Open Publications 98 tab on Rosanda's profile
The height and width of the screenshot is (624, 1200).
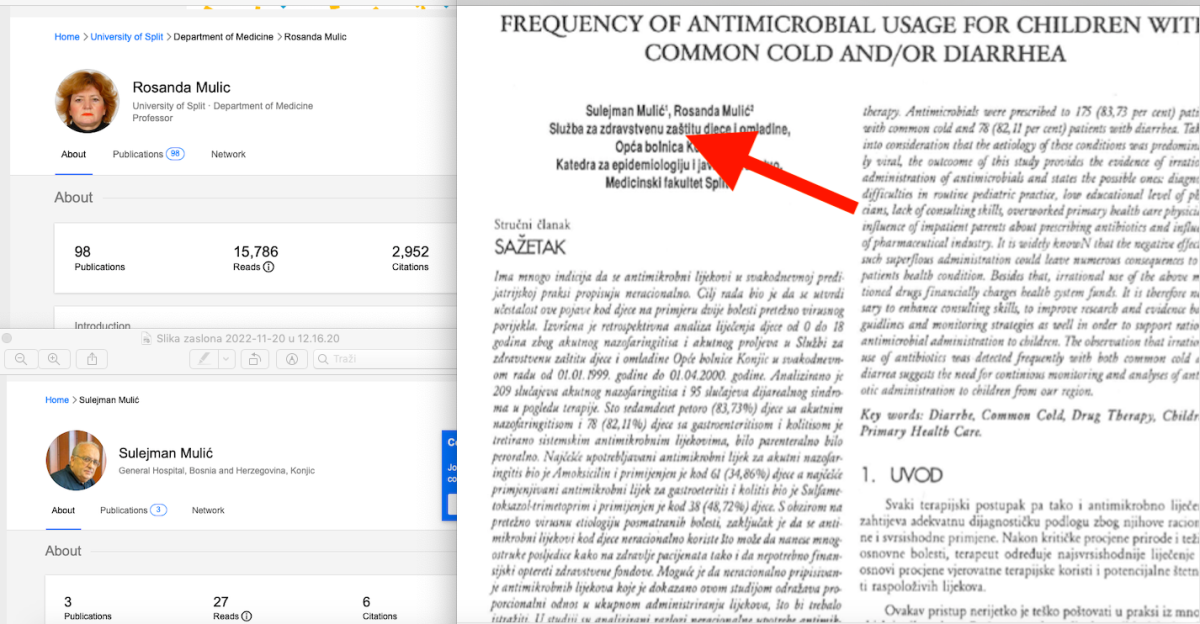coord(148,154)
